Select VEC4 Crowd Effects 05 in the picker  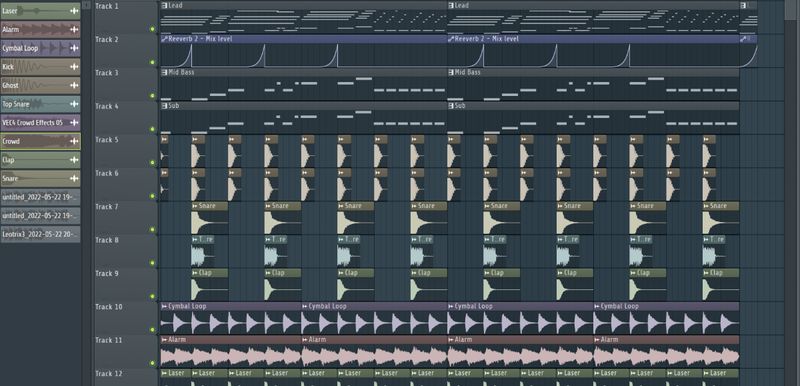click(x=40, y=123)
